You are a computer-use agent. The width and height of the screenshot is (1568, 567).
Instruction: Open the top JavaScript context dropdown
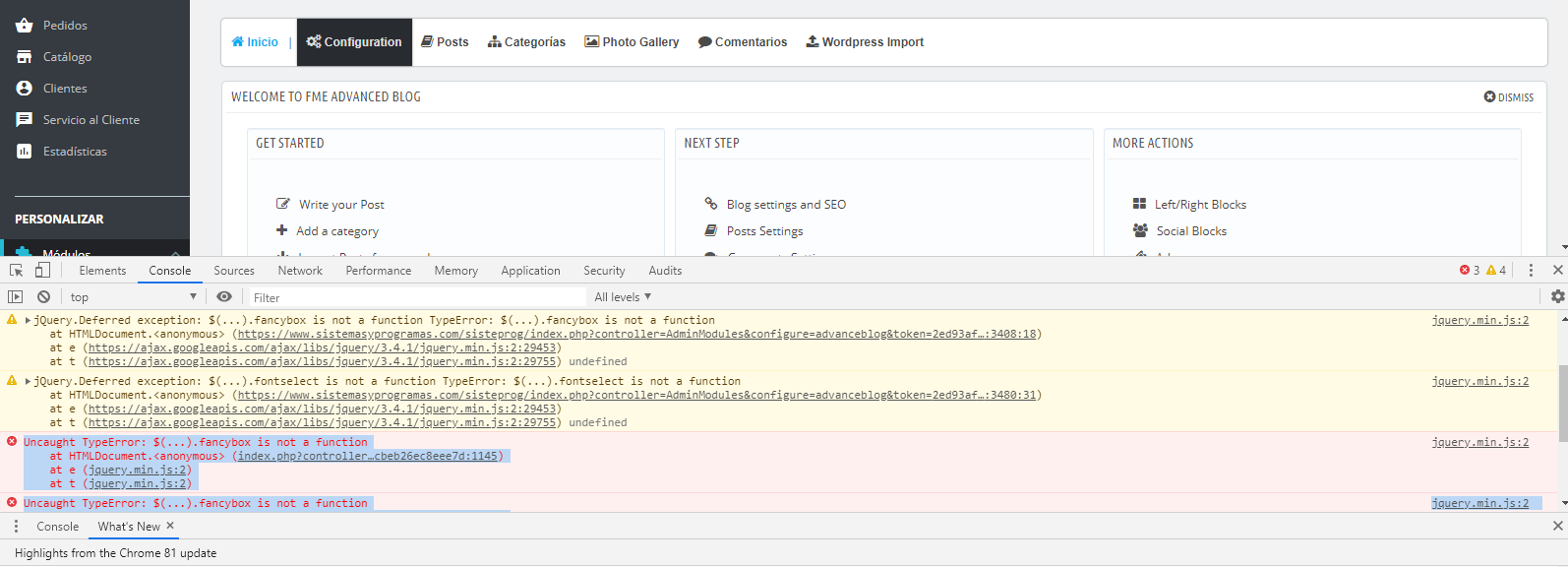click(x=132, y=297)
